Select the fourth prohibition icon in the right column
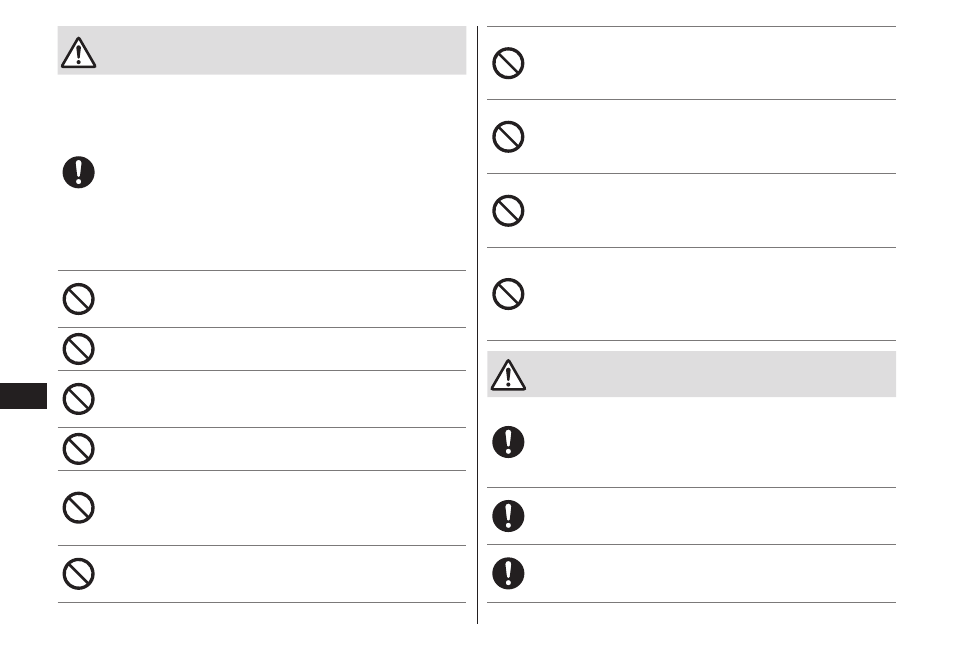This screenshot has width=954, height=671. click(508, 294)
